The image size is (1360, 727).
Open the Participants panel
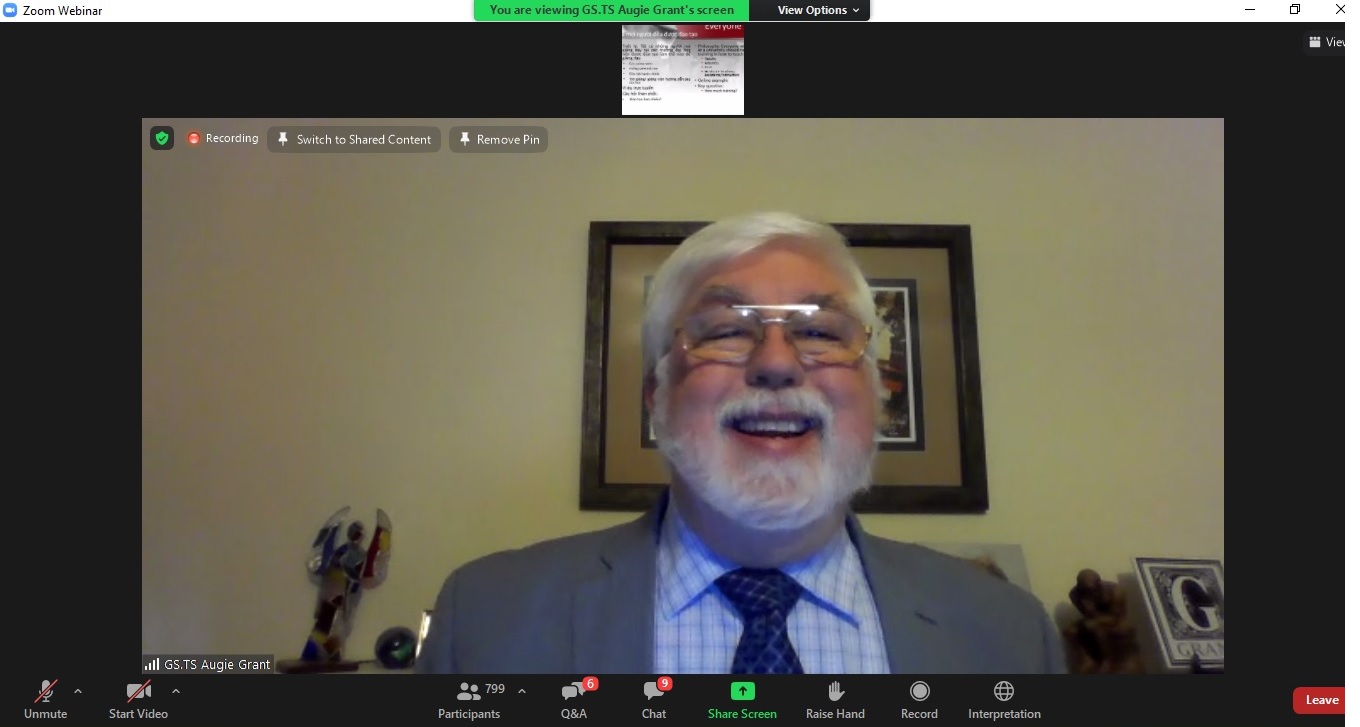click(469, 698)
